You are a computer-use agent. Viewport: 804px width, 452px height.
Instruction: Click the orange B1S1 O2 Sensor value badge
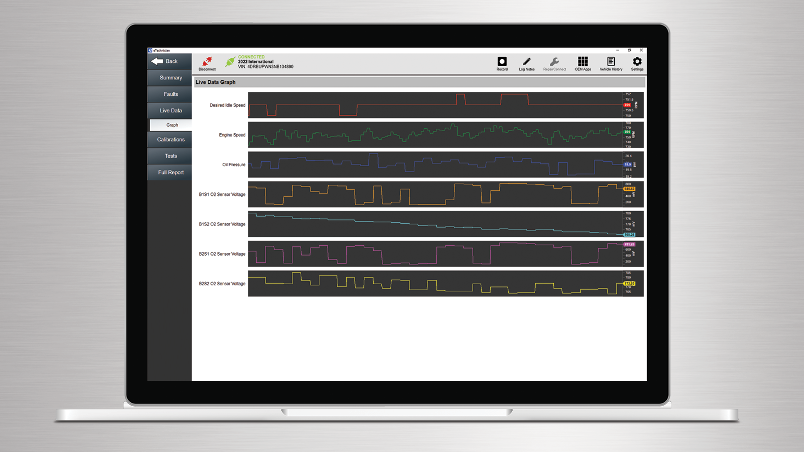(x=629, y=187)
